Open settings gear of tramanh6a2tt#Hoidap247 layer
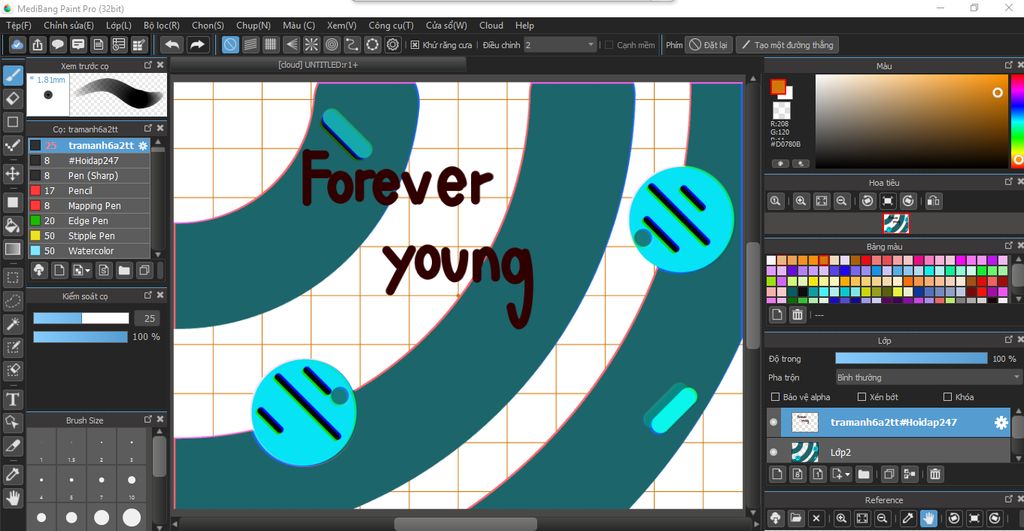 coord(1001,423)
